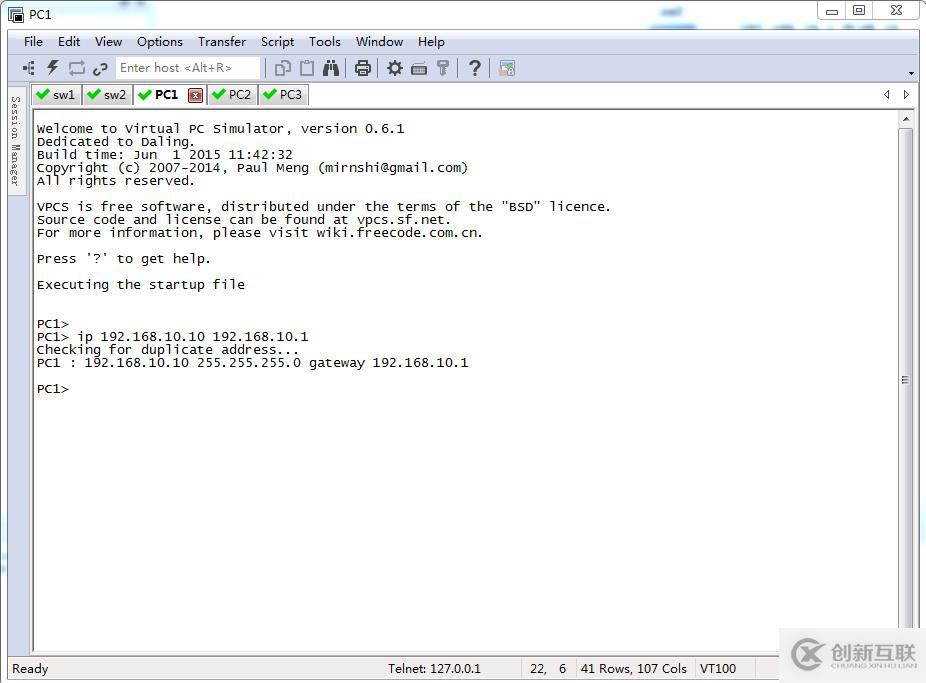Screen dimensions: 926x683
Task: Click the Paste clipboard icon
Action: click(307, 68)
